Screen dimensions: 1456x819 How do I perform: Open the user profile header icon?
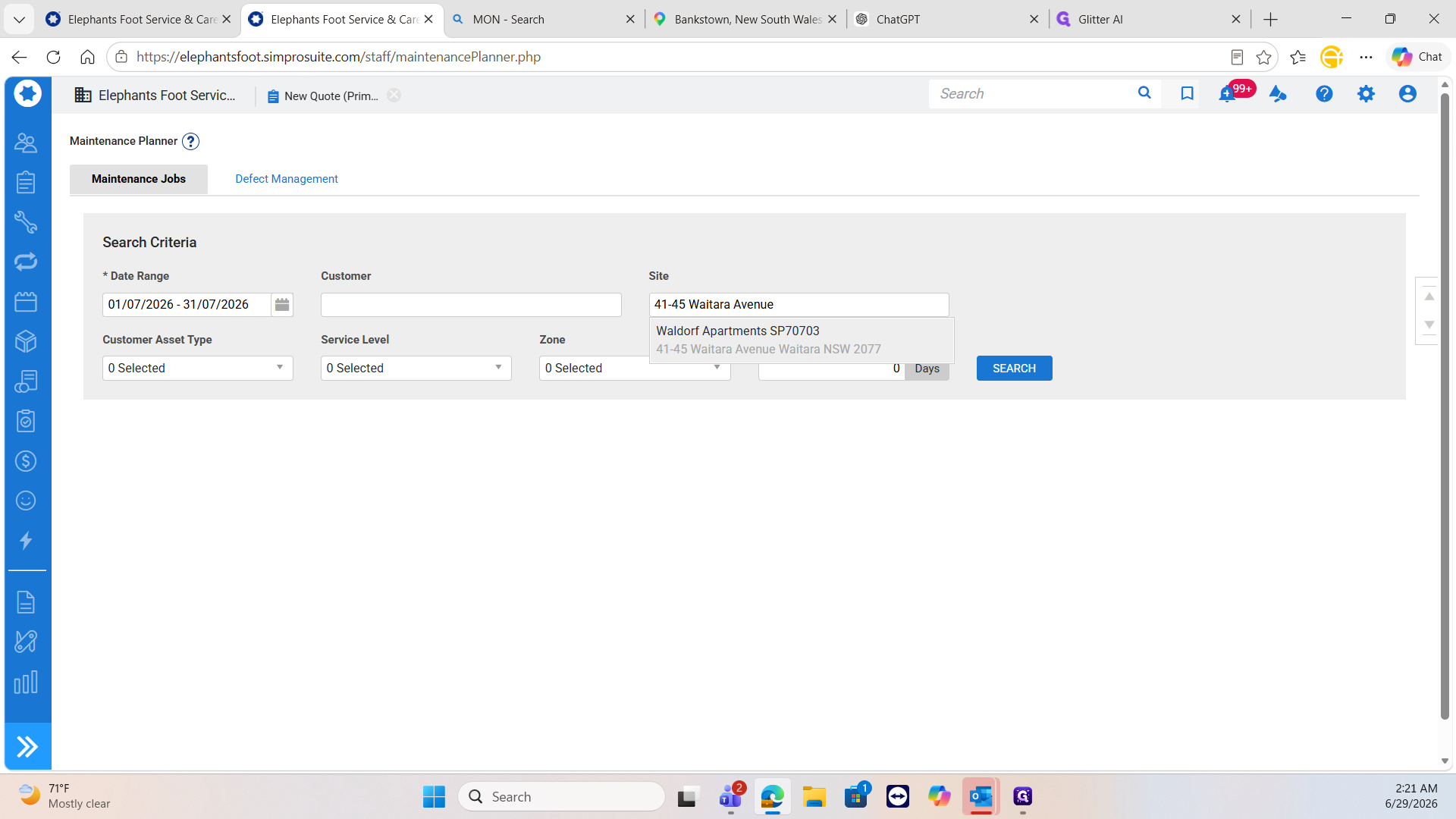coord(1407,94)
